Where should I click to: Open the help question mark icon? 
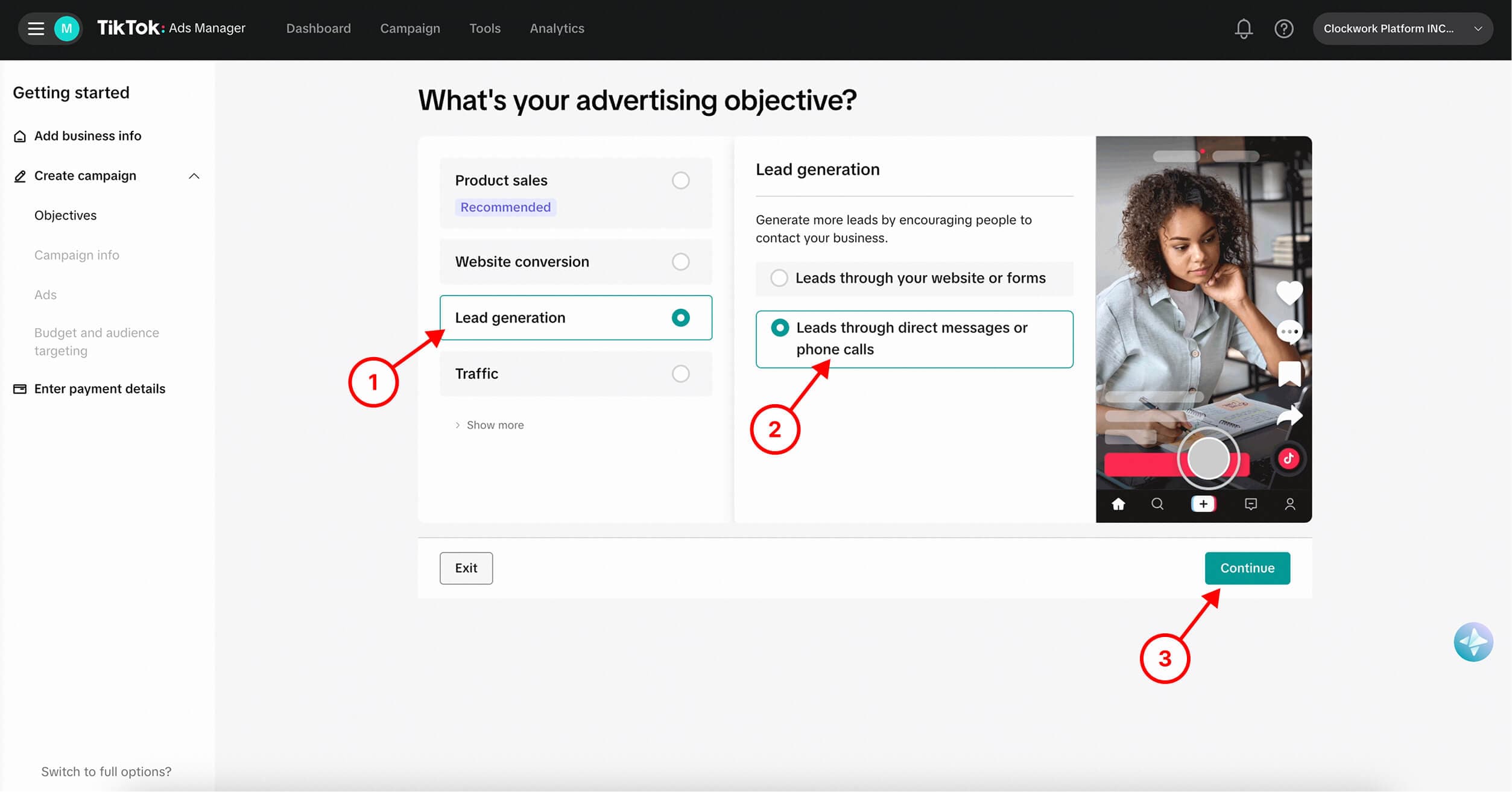(x=1284, y=28)
